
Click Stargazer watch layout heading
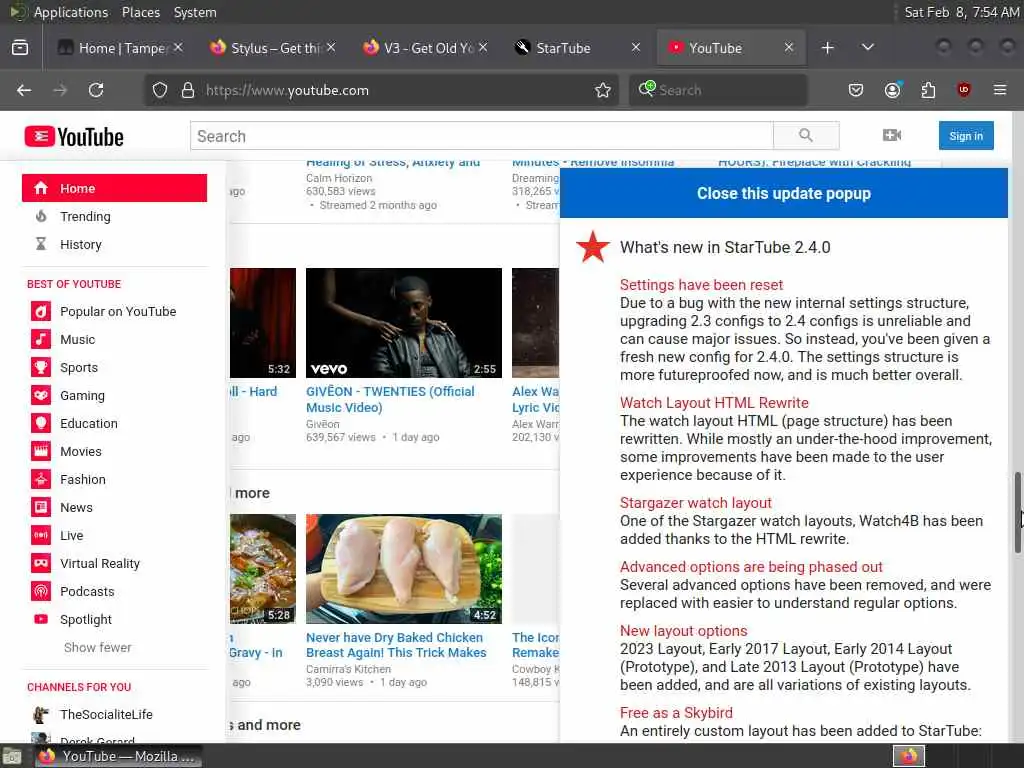tap(696, 503)
